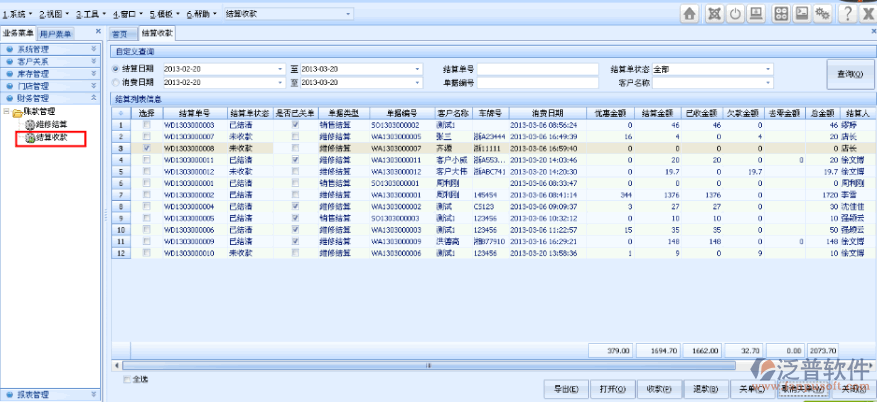
Task: Collapse the 账款管理 tree folder
Action: click(7, 112)
